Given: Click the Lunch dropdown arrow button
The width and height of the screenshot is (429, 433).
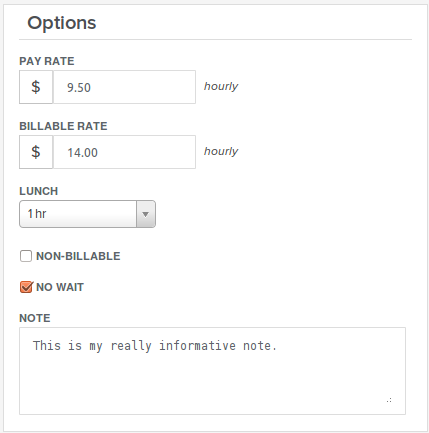Looking at the screenshot, I should coord(146,214).
